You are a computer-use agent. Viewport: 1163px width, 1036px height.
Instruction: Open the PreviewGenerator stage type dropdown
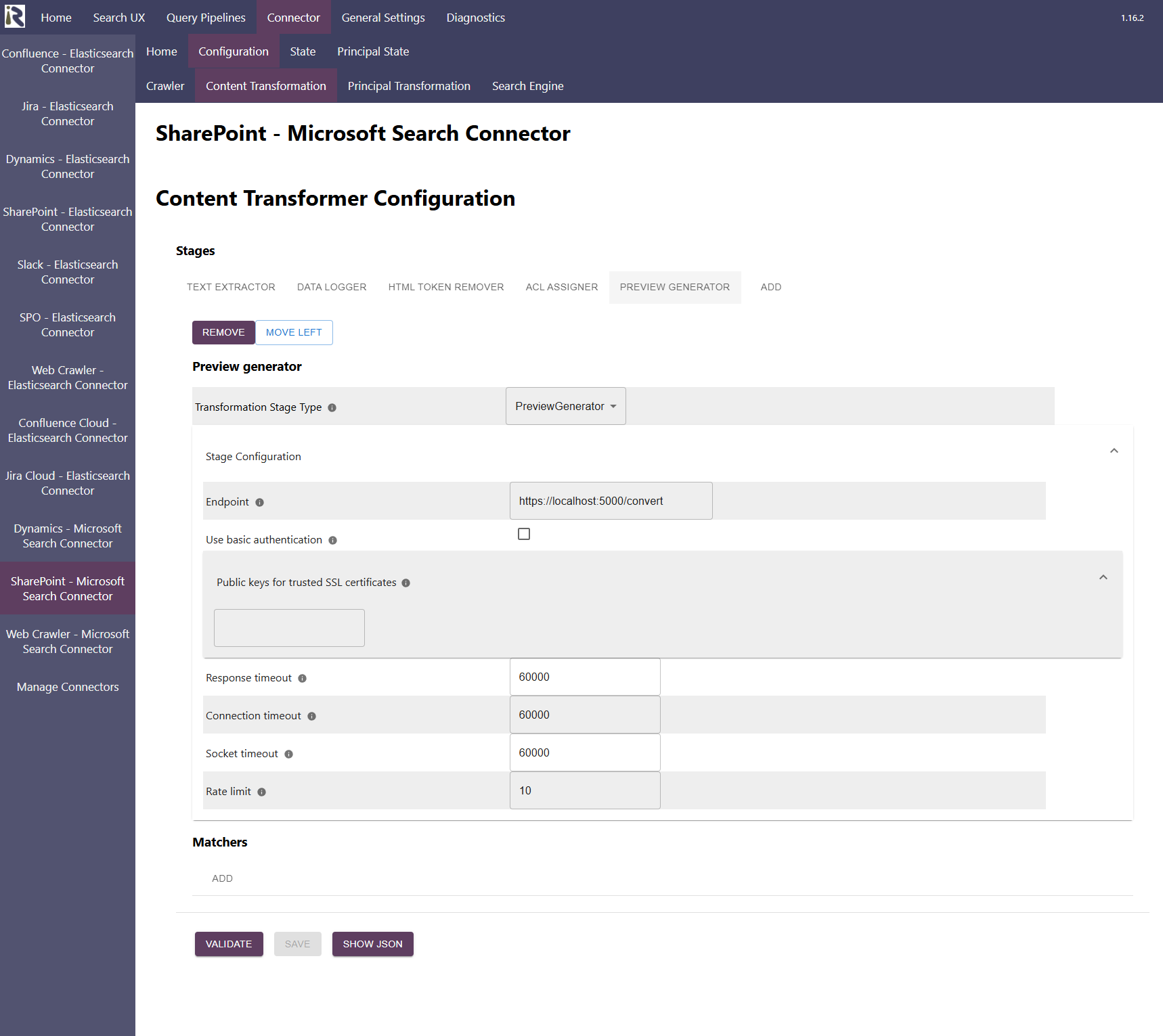click(x=565, y=406)
